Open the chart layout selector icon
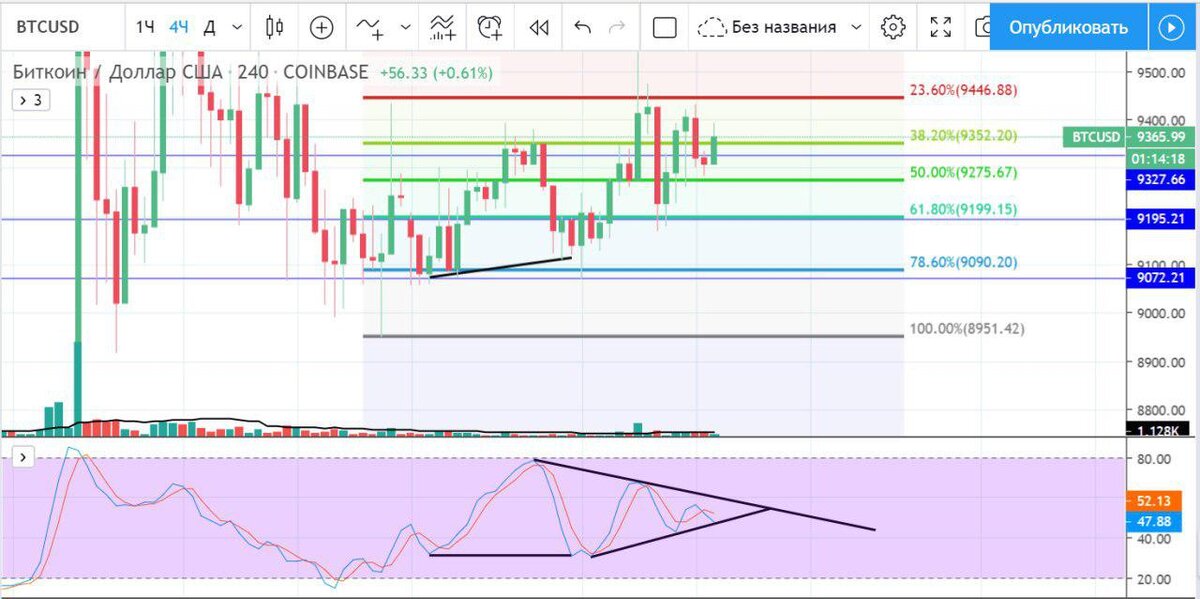1200x599 pixels. pos(664,27)
